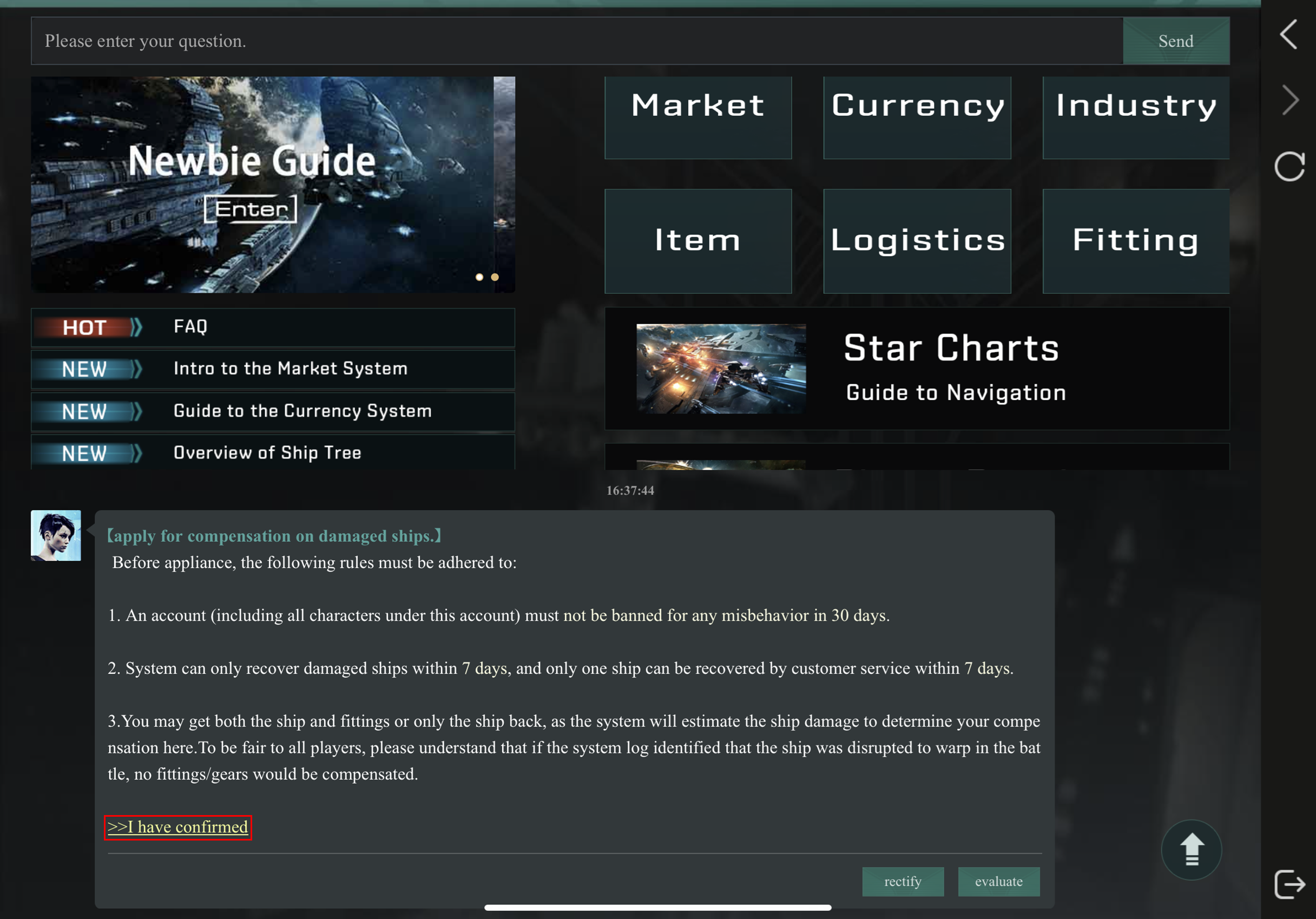Click the forward arrow icon
The width and height of the screenshot is (1316, 919).
(1289, 100)
